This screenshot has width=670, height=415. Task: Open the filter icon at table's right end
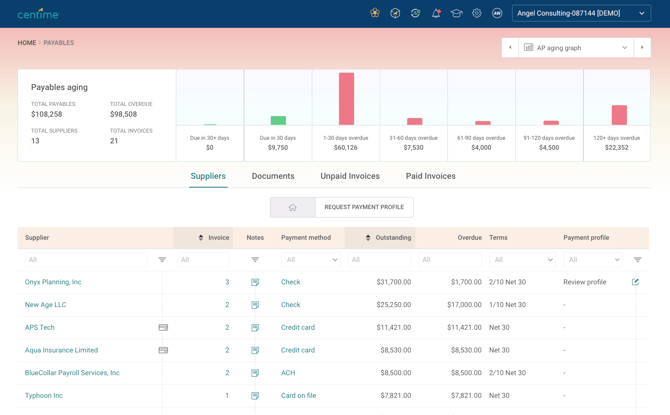638,259
